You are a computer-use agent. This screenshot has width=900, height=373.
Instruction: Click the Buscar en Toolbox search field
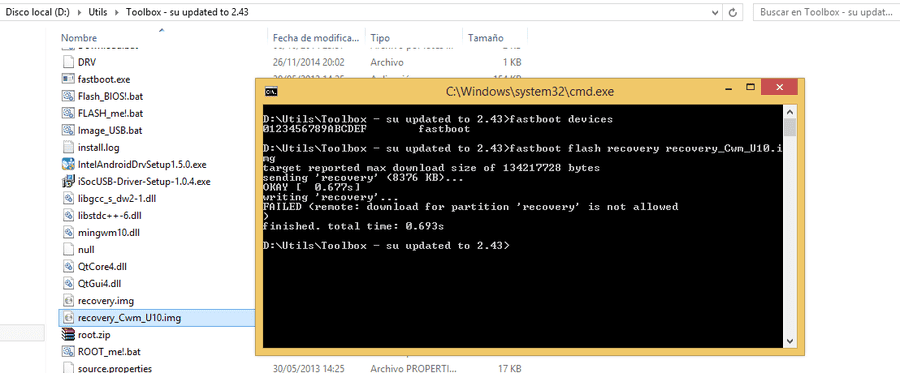826,11
